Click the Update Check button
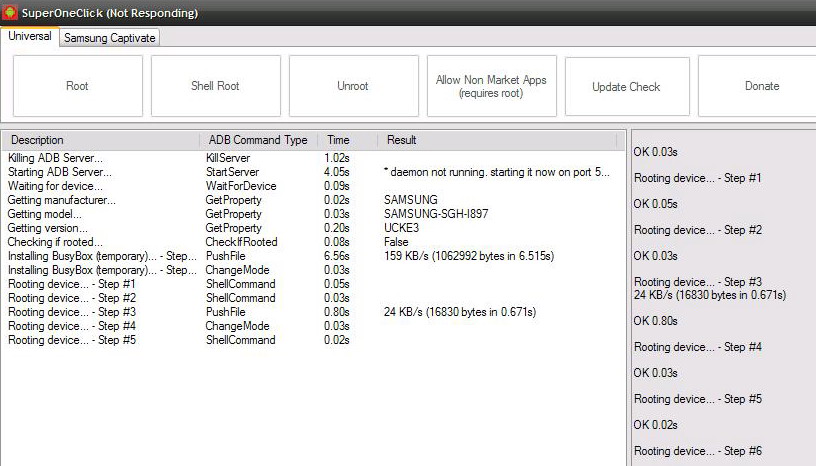This screenshot has width=816, height=466. pyautogui.click(x=627, y=86)
